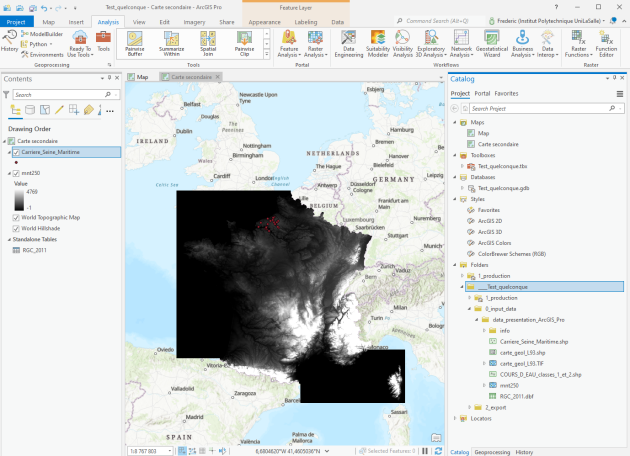This screenshot has height=456, width=630.
Task: Collapse the mnt250 layer legend
Action: coord(9,173)
